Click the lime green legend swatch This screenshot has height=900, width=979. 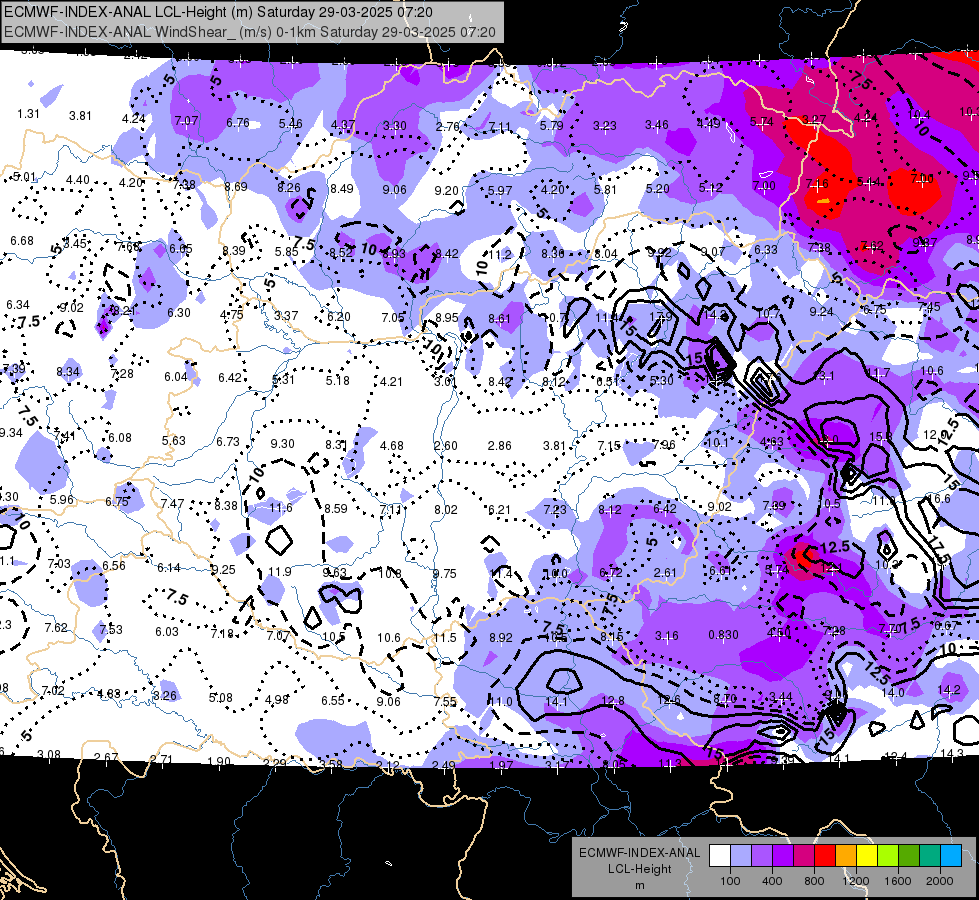[888, 856]
